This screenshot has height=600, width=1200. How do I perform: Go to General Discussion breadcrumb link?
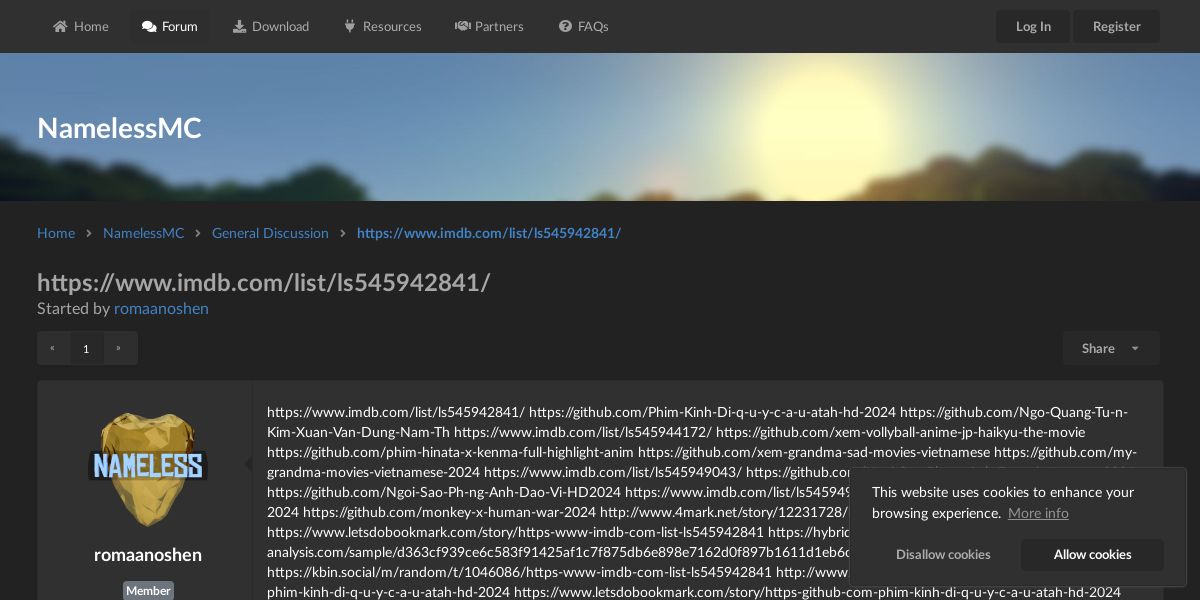[270, 233]
